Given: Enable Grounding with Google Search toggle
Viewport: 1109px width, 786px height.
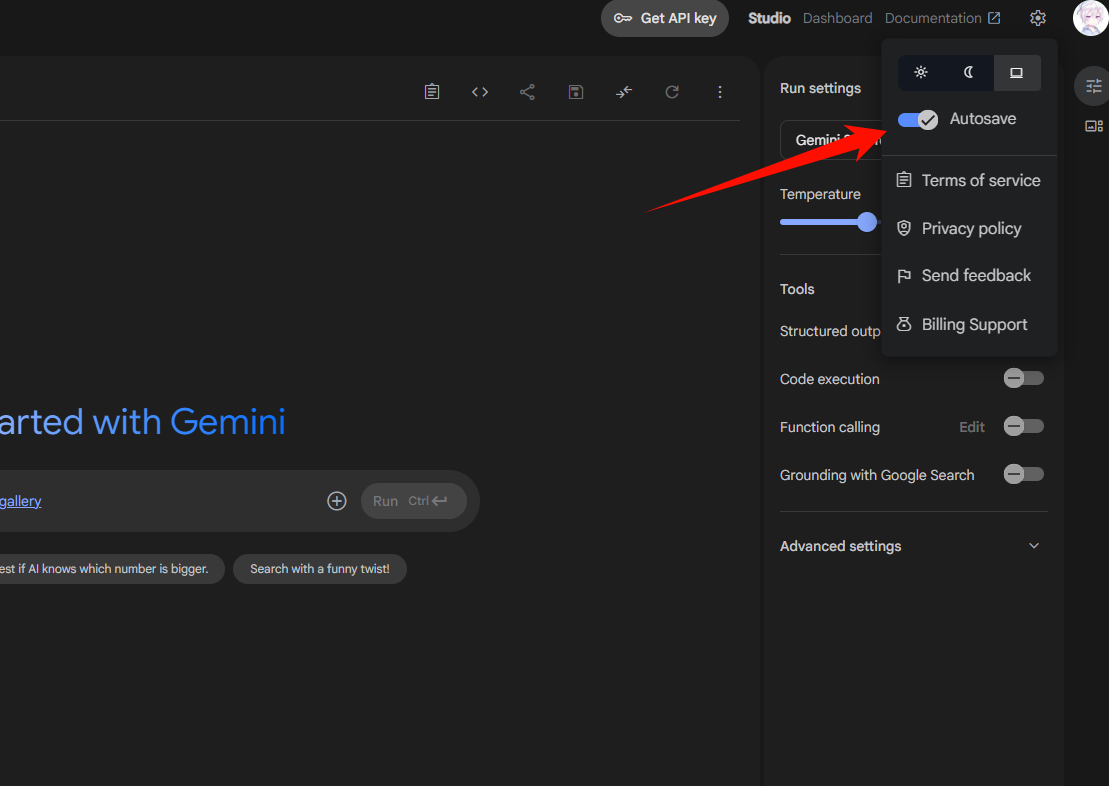Looking at the screenshot, I should [1023, 475].
